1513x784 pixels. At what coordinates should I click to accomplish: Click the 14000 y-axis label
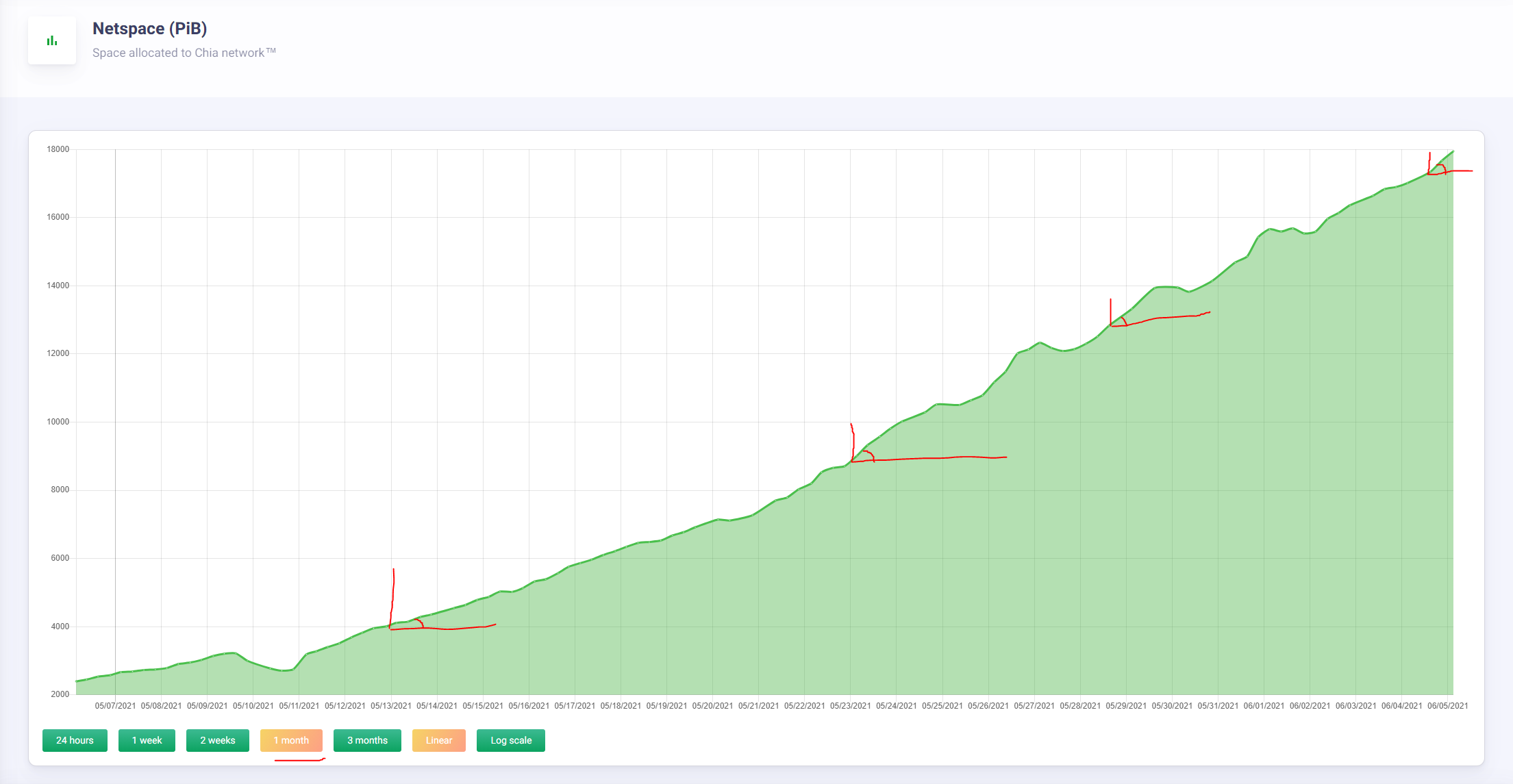click(x=58, y=286)
